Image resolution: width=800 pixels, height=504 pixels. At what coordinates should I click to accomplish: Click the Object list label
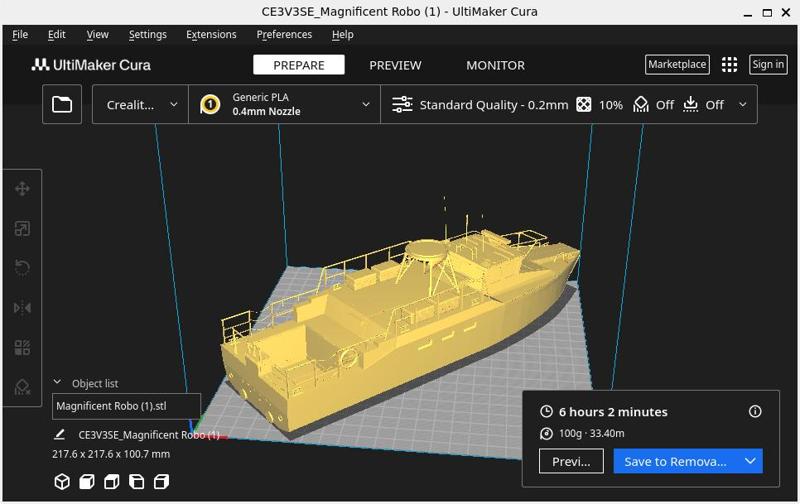click(x=95, y=384)
